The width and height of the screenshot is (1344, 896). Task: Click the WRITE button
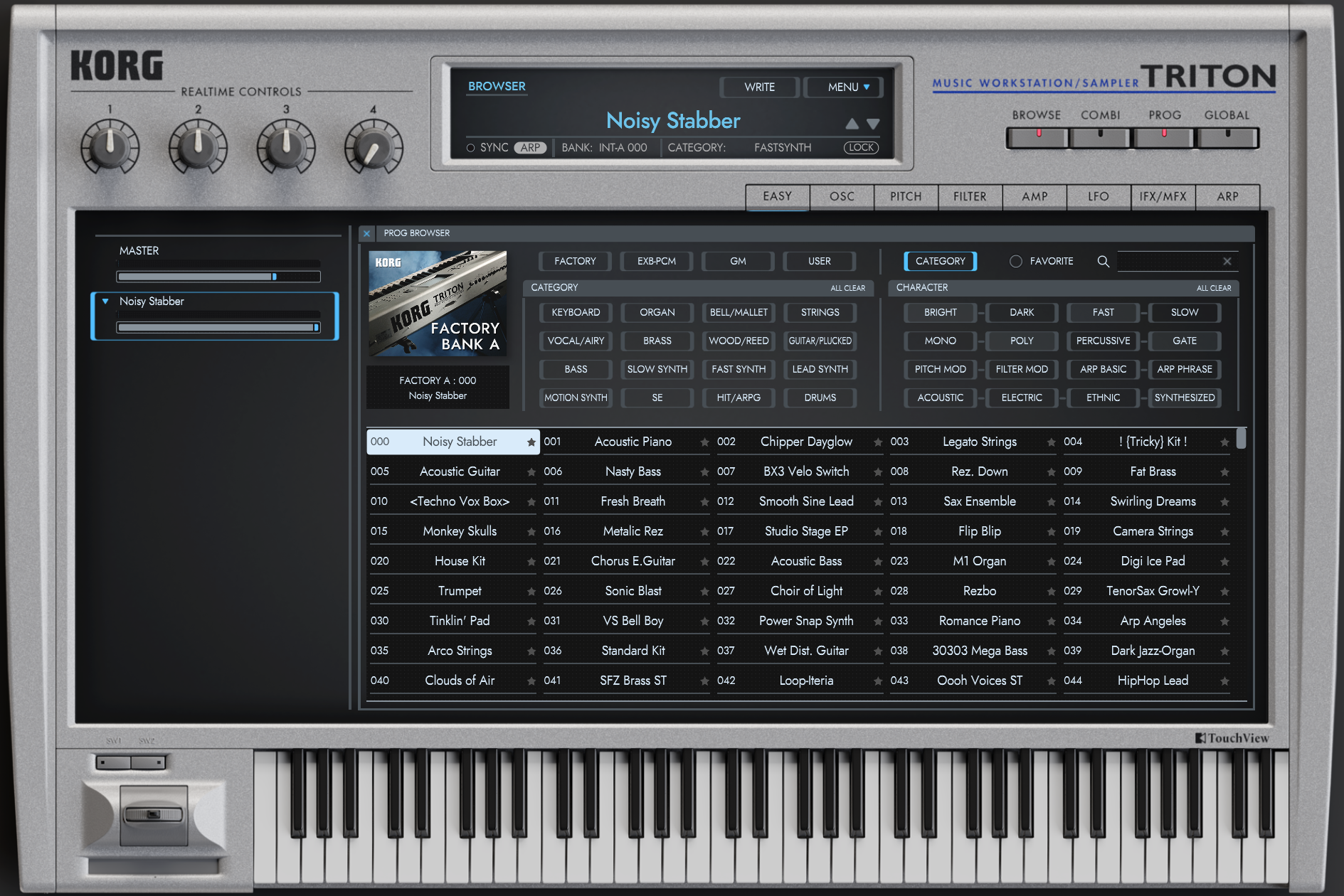click(759, 87)
